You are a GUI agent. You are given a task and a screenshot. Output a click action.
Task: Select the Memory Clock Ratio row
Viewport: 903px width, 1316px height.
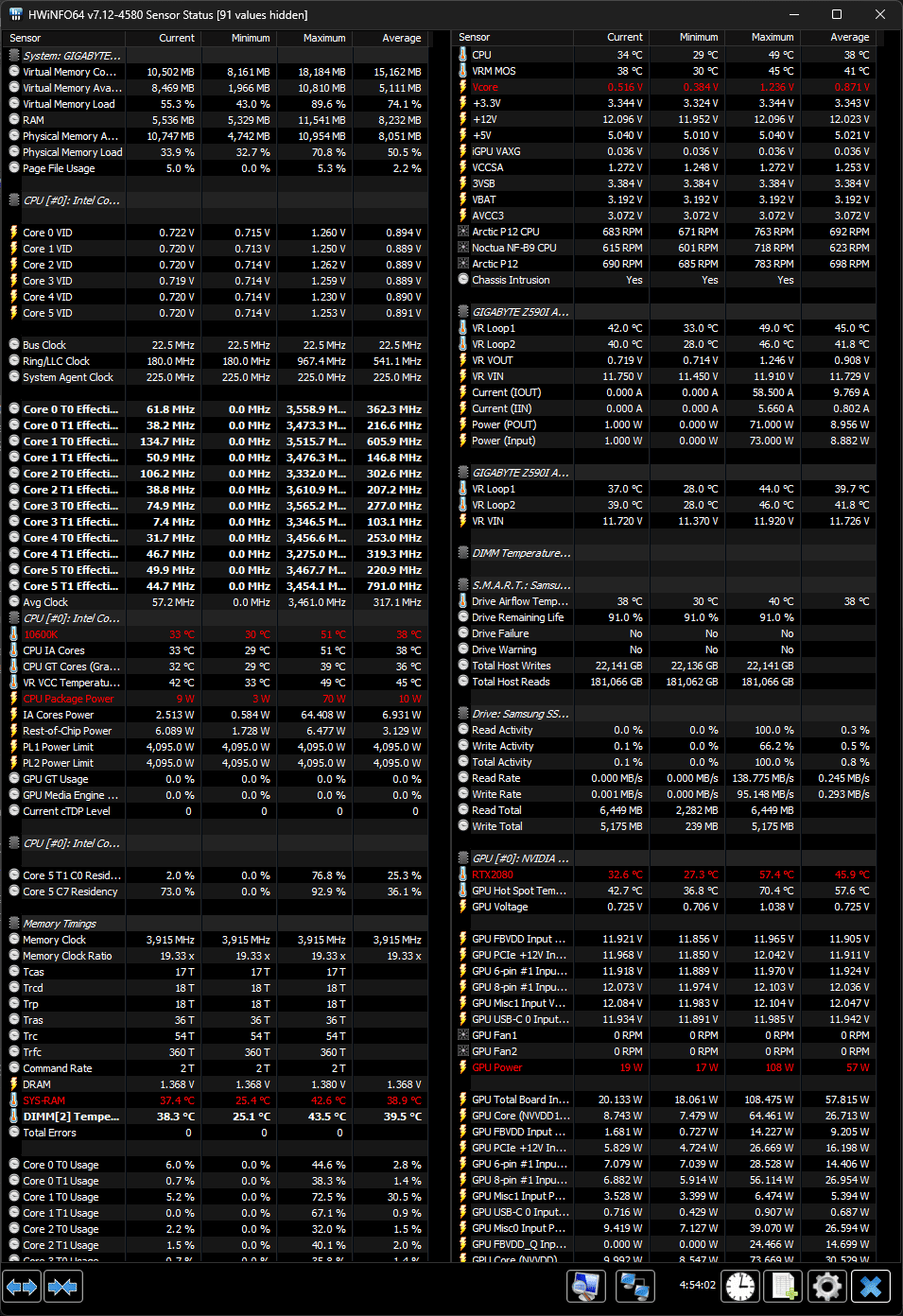click(216, 956)
